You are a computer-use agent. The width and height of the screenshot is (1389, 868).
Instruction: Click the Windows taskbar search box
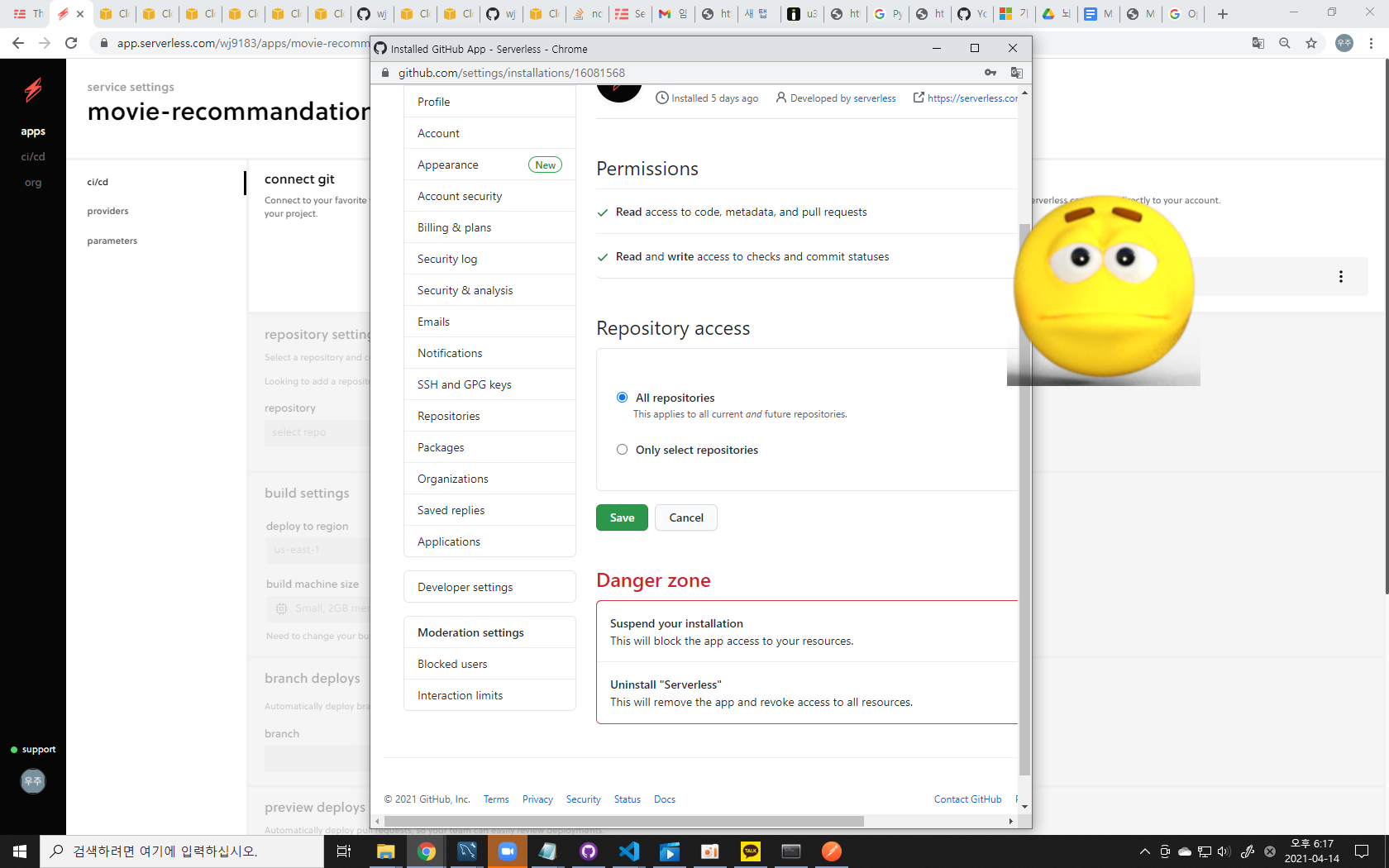[182, 851]
